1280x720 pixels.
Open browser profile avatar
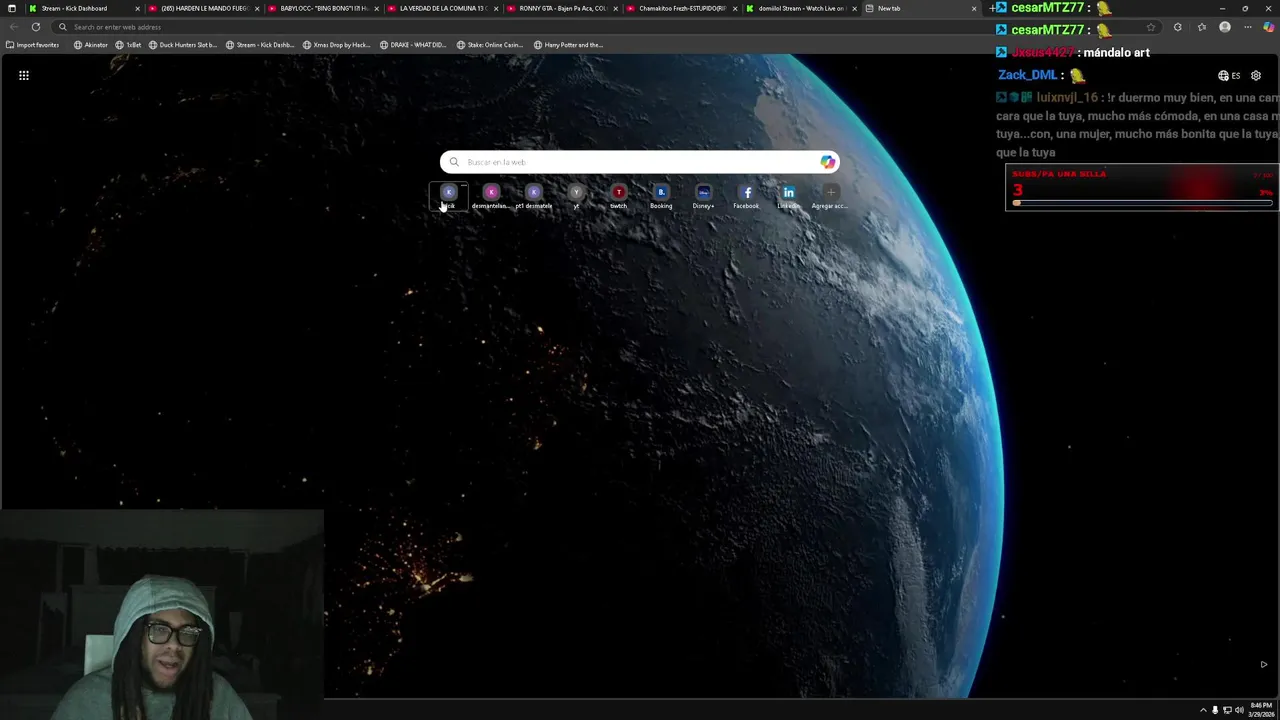tap(1225, 27)
